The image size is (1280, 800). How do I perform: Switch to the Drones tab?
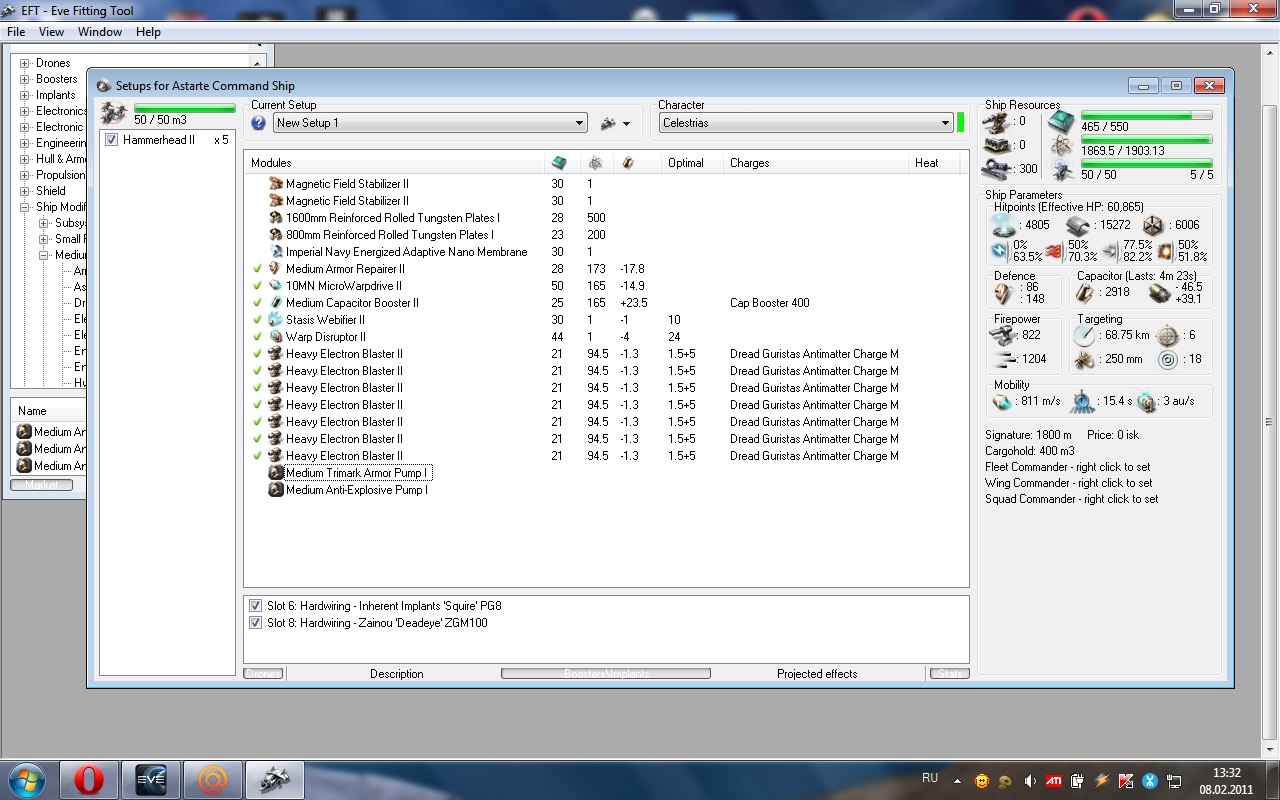(x=263, y=674)
